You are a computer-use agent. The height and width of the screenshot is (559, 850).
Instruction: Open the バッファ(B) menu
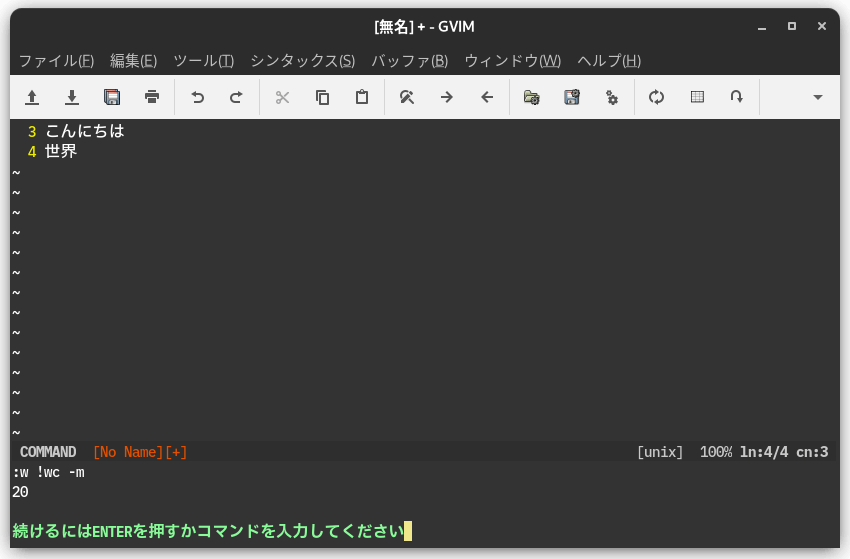[409, 61]
